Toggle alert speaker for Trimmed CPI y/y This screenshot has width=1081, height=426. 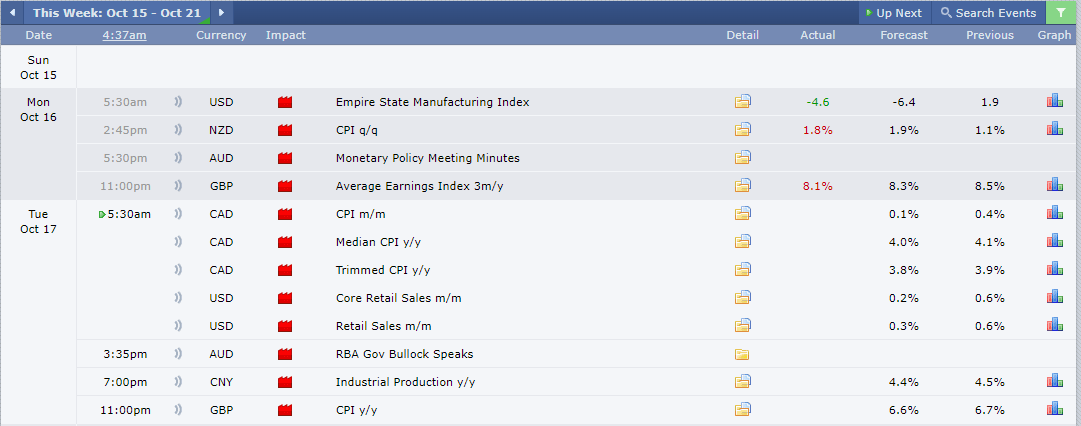(178, 270)
